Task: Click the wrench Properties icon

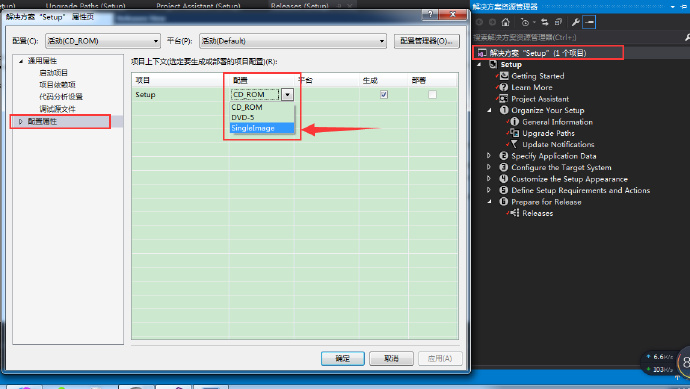Action: (576, 22)
